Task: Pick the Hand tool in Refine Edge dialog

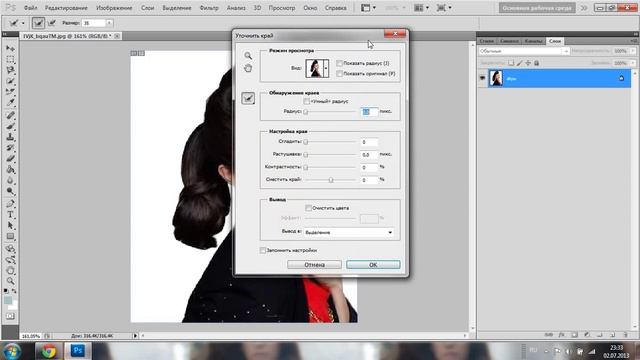Action: coord(248,69)
